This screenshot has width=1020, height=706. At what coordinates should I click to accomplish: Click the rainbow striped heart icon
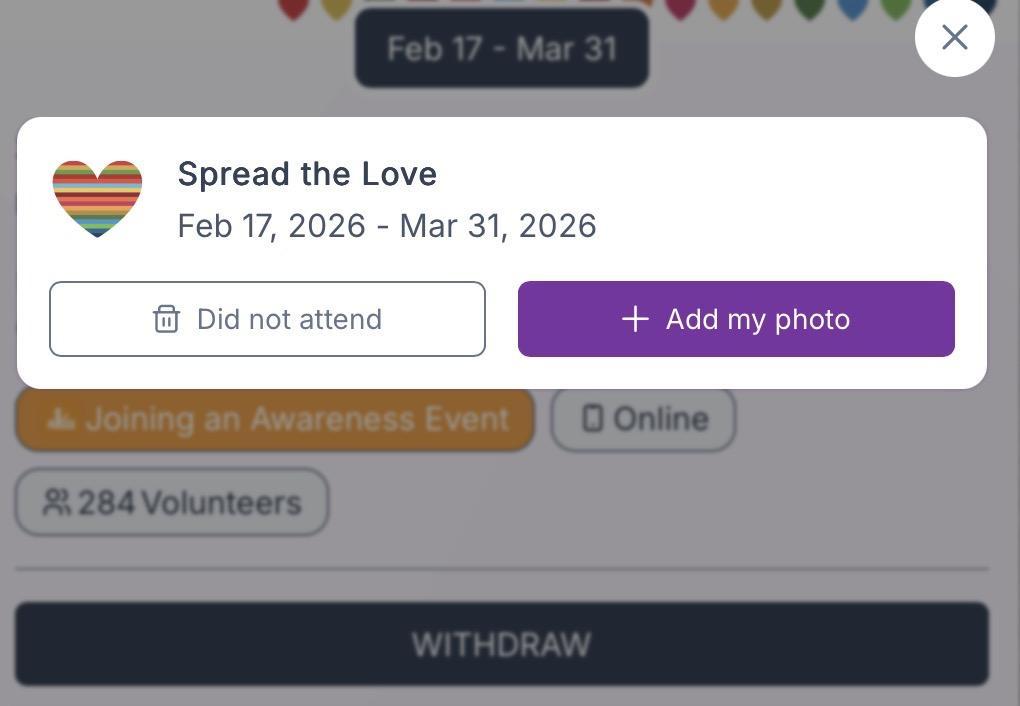[x=97, y=198]
